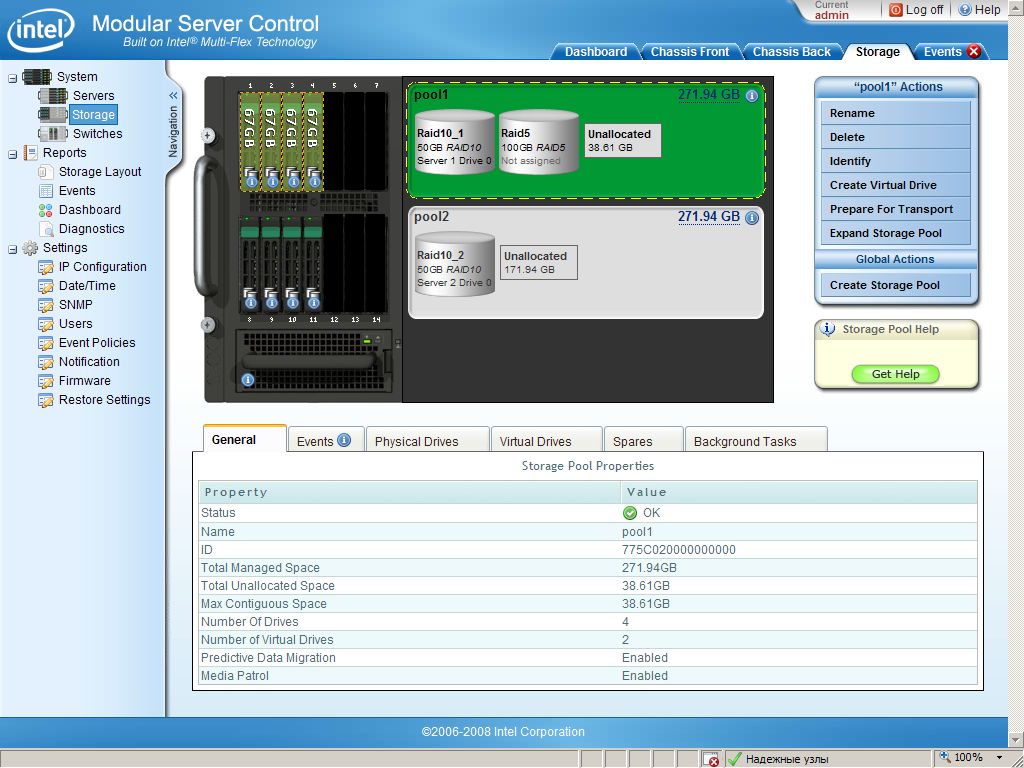Open Firmware under Settings
1024x768 pixels.
pos(84,381)
